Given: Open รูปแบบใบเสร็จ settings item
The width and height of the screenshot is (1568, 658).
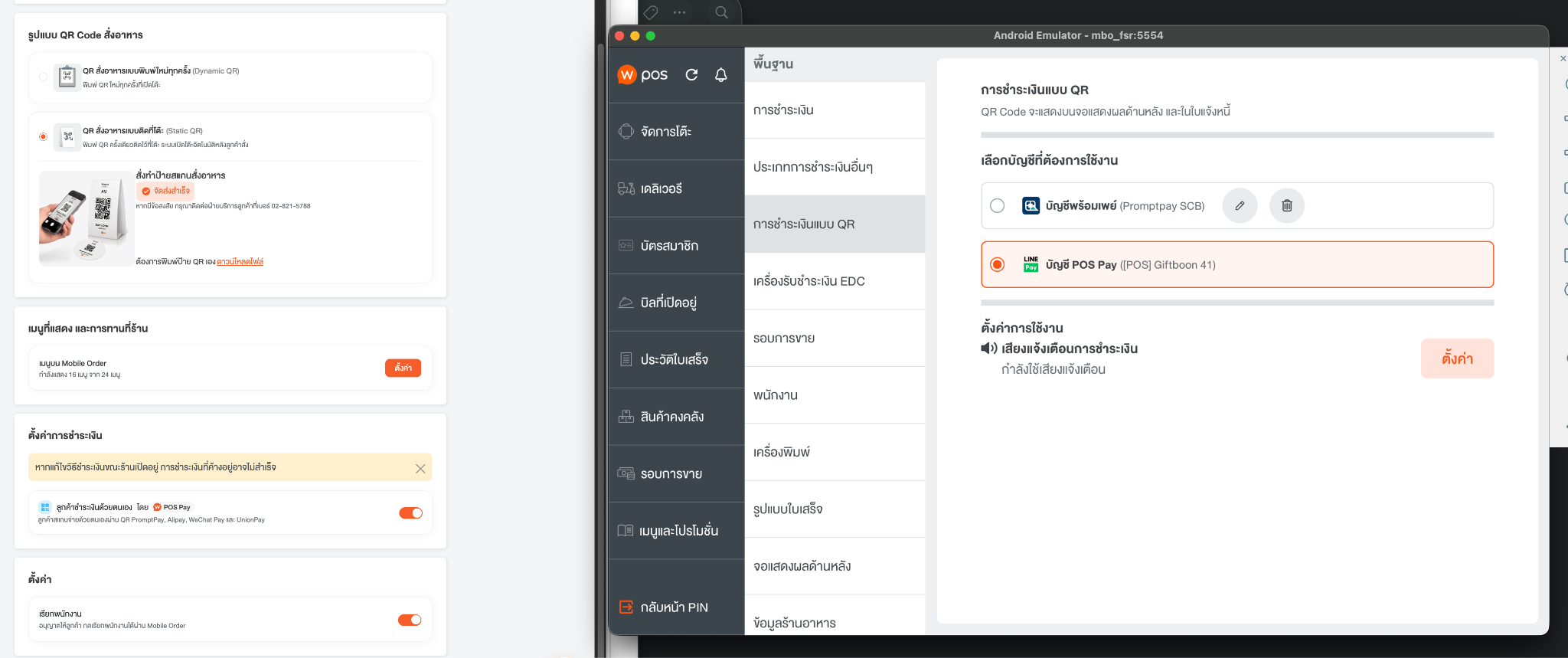Looking at the screenshot, I should pos(835,509).
